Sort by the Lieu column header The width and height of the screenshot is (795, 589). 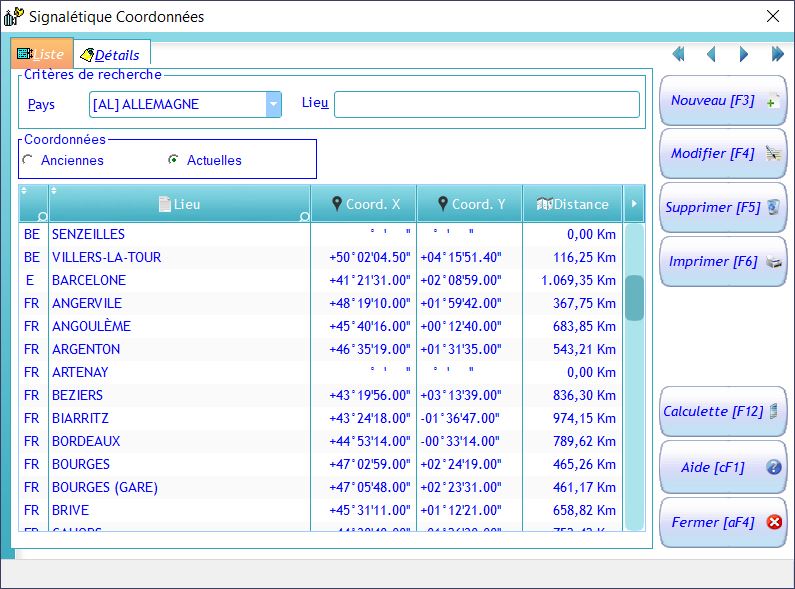click(x=180, y=204)
